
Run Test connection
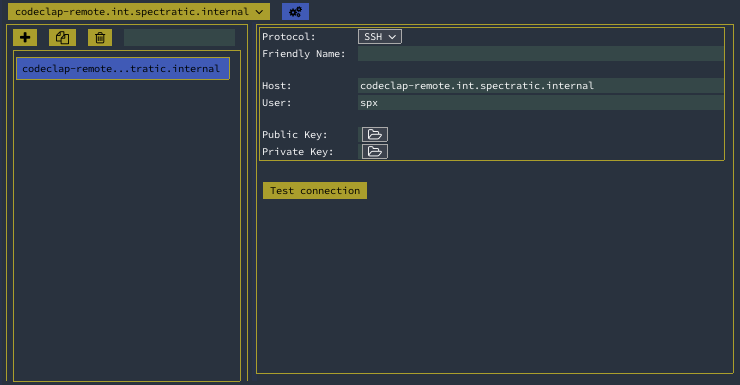[315, 191]
